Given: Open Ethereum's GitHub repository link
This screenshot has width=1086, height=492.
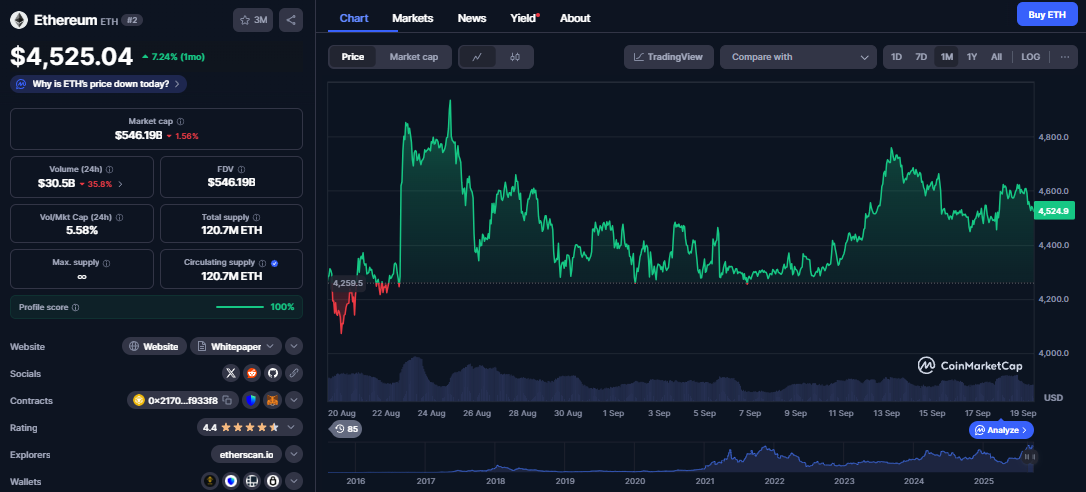Looking at the screenshot, I should pos(273,374).
